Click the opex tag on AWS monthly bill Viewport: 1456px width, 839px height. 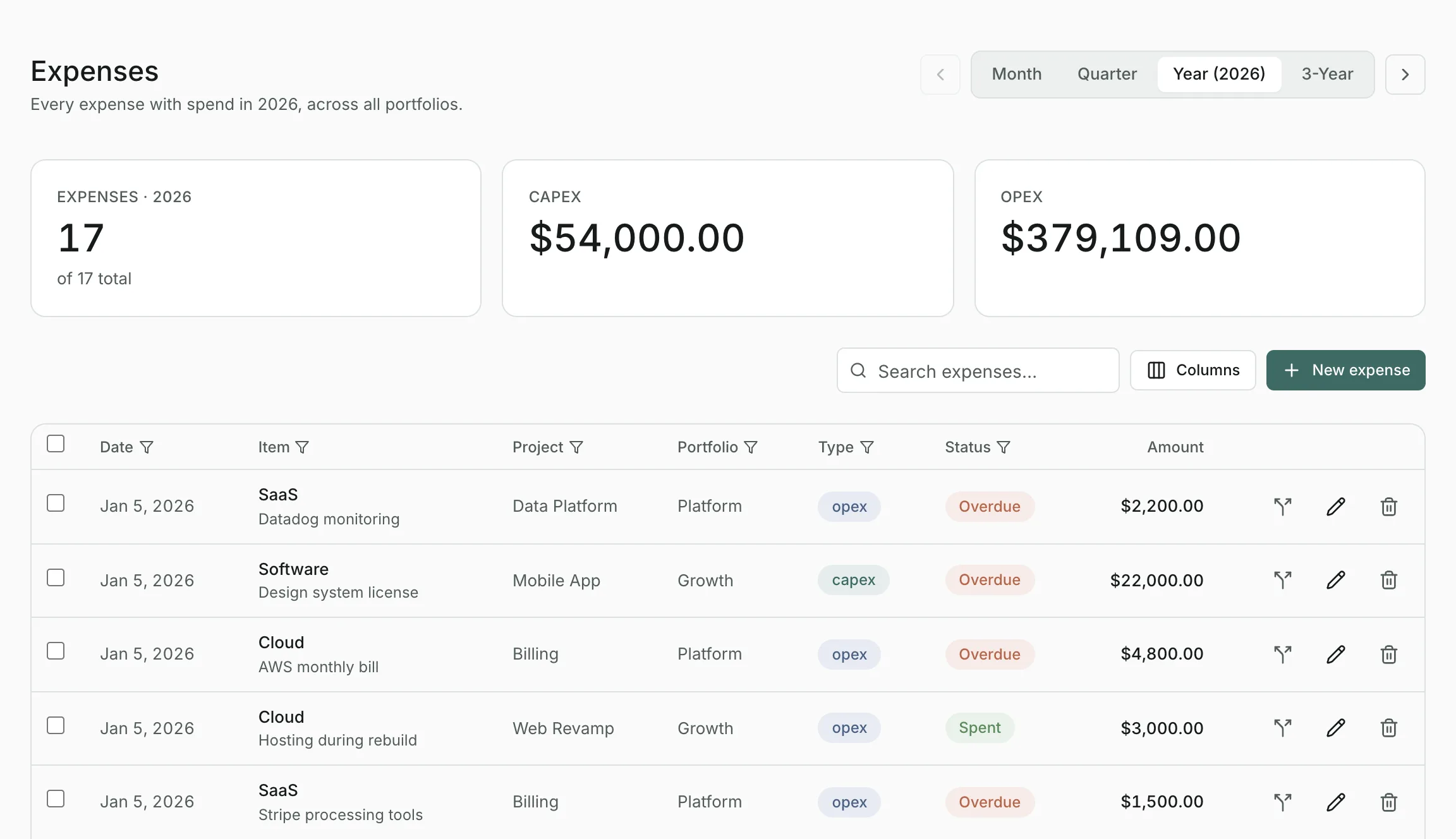tap(849, 655)
